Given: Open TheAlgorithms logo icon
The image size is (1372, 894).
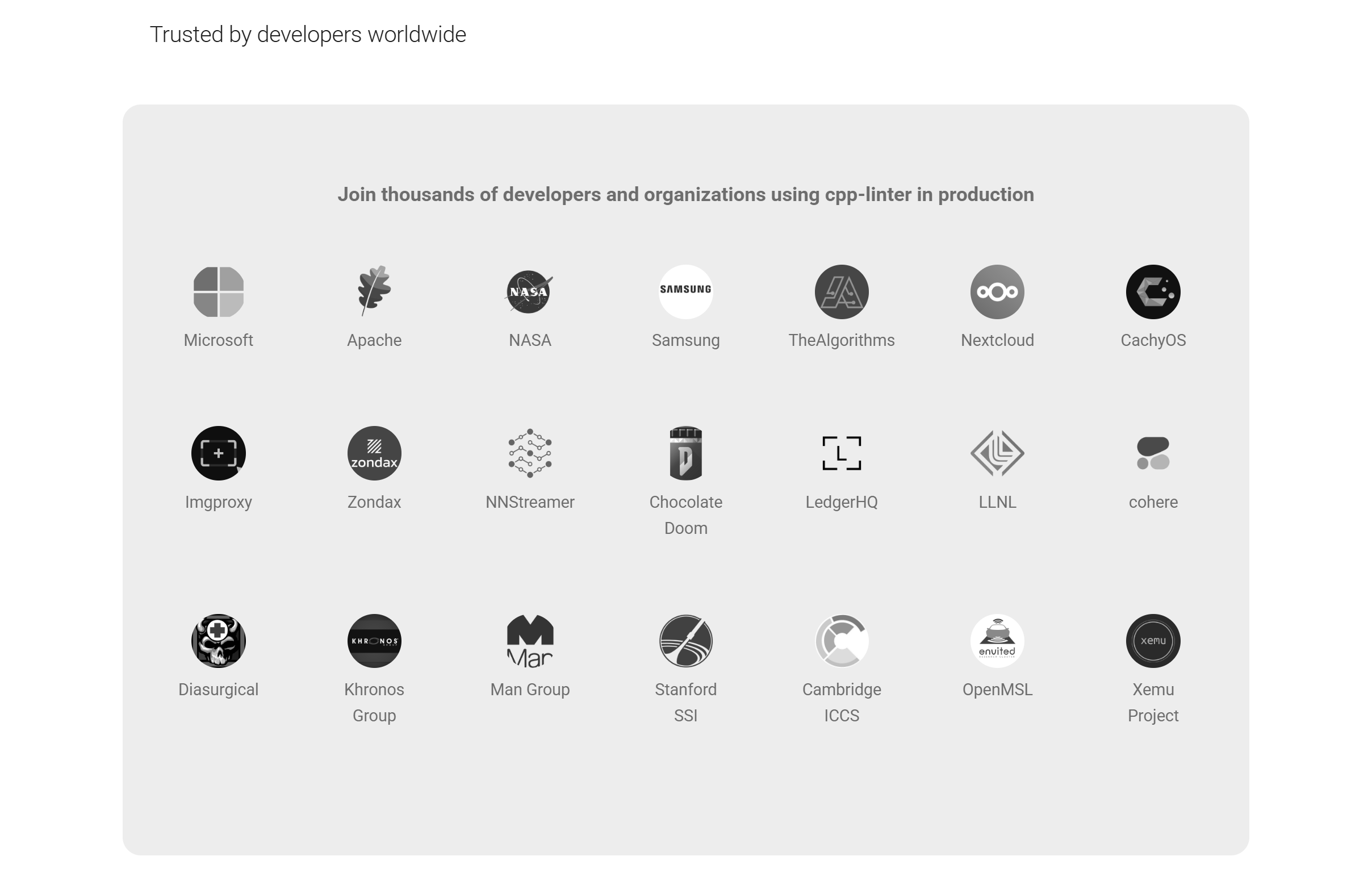Looking at the screenshot, I should click(x=841, y=292).
